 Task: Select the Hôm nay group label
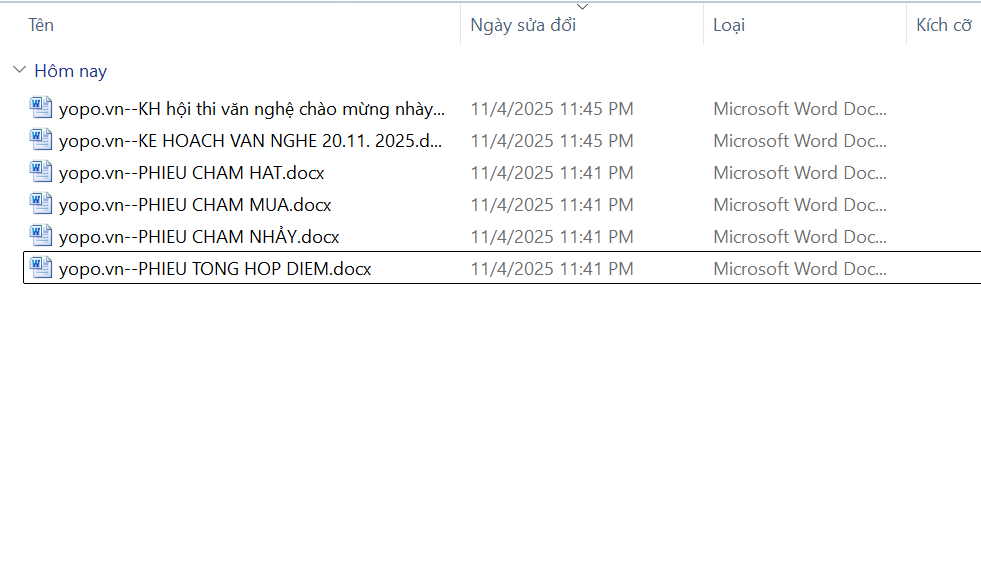70,71
